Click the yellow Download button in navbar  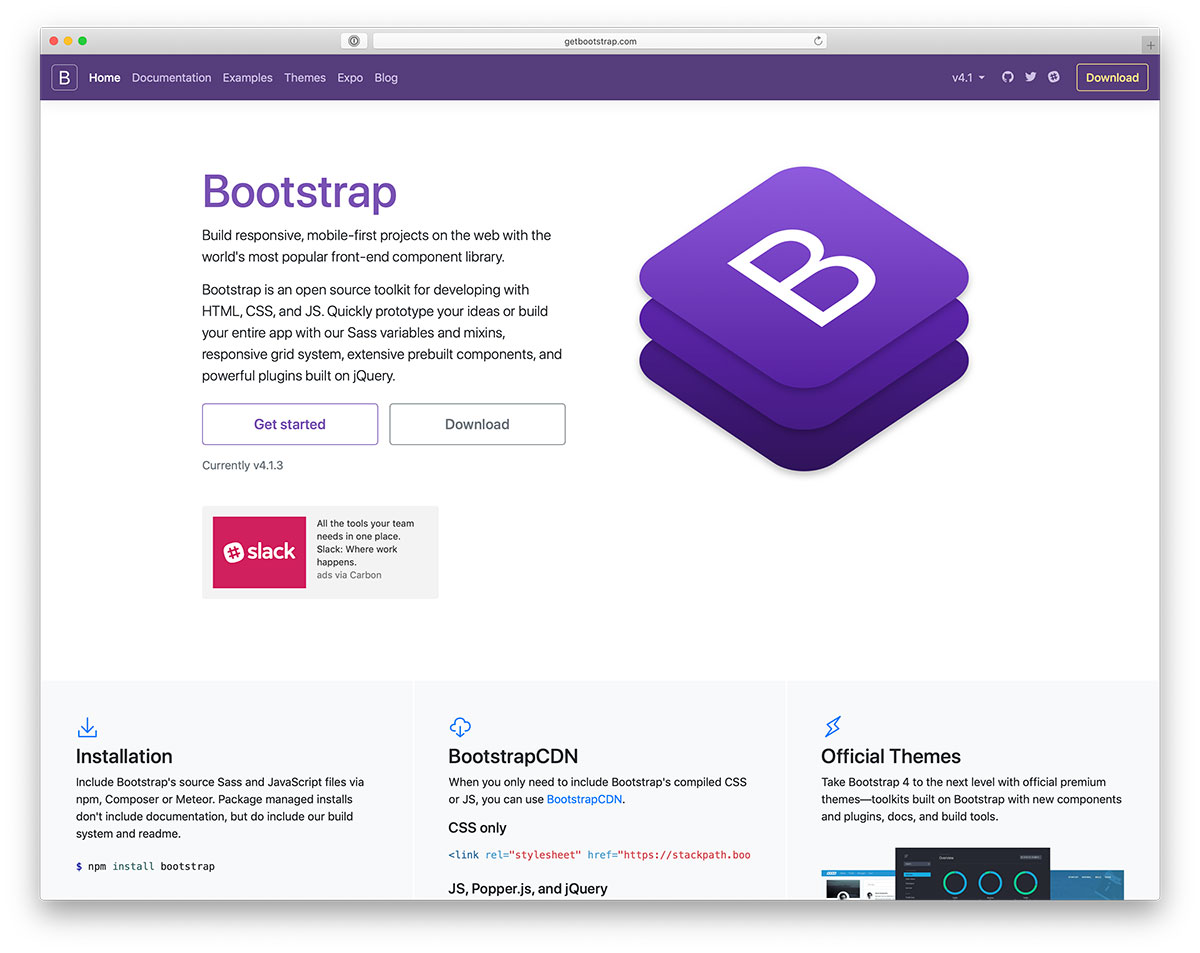(1112, 77)
